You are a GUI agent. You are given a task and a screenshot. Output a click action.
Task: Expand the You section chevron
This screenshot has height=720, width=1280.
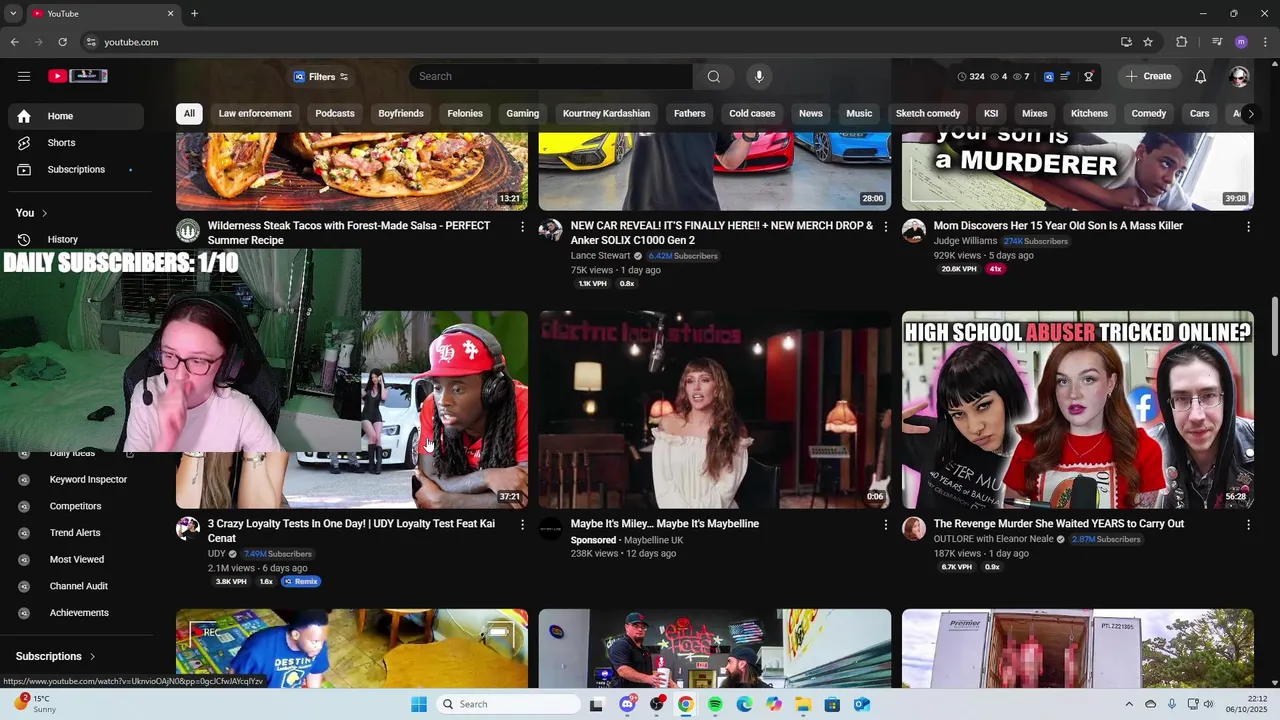[x=44, y=213]
